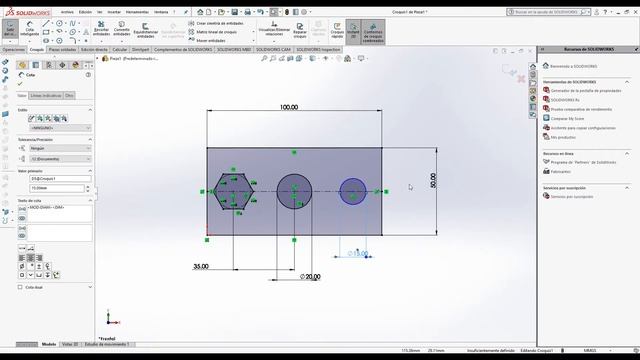640x360 pixels.
Task: Click Equidistanciar entidades offset tool
Action: (x=145, y=31)
